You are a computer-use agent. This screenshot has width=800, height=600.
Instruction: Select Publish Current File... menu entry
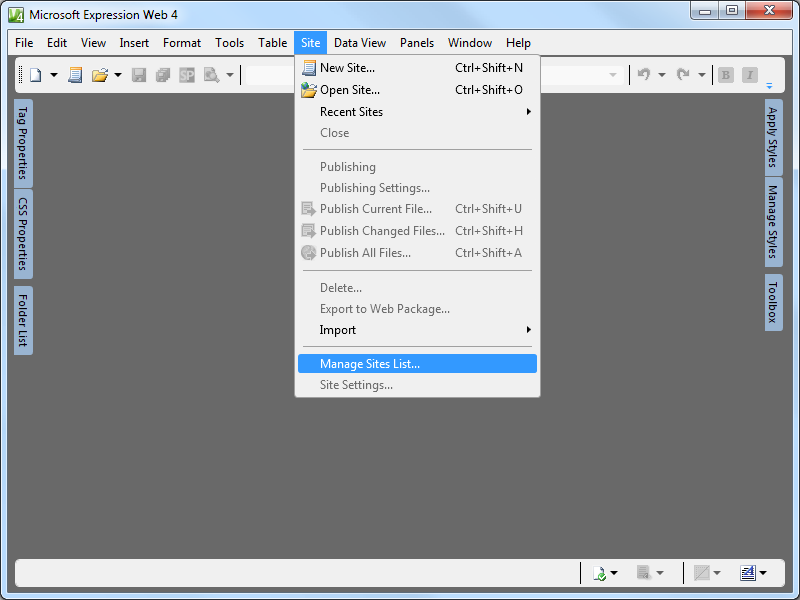pos(417,209)
